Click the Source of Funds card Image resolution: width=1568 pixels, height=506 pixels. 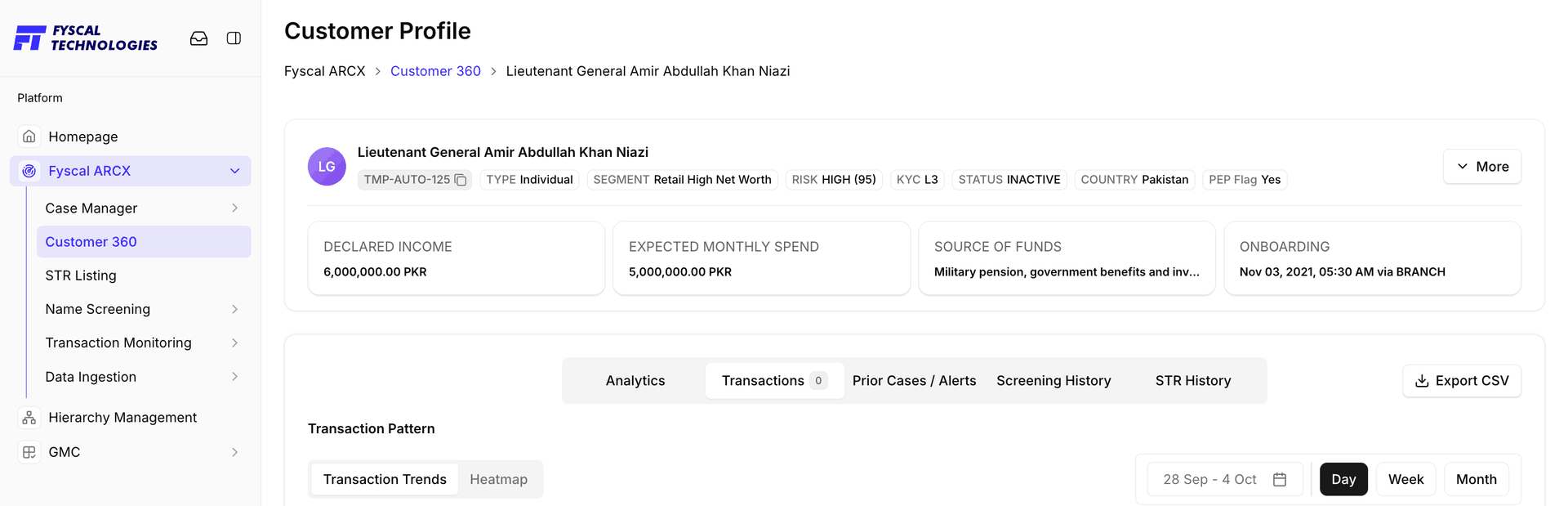(1067, 258)
